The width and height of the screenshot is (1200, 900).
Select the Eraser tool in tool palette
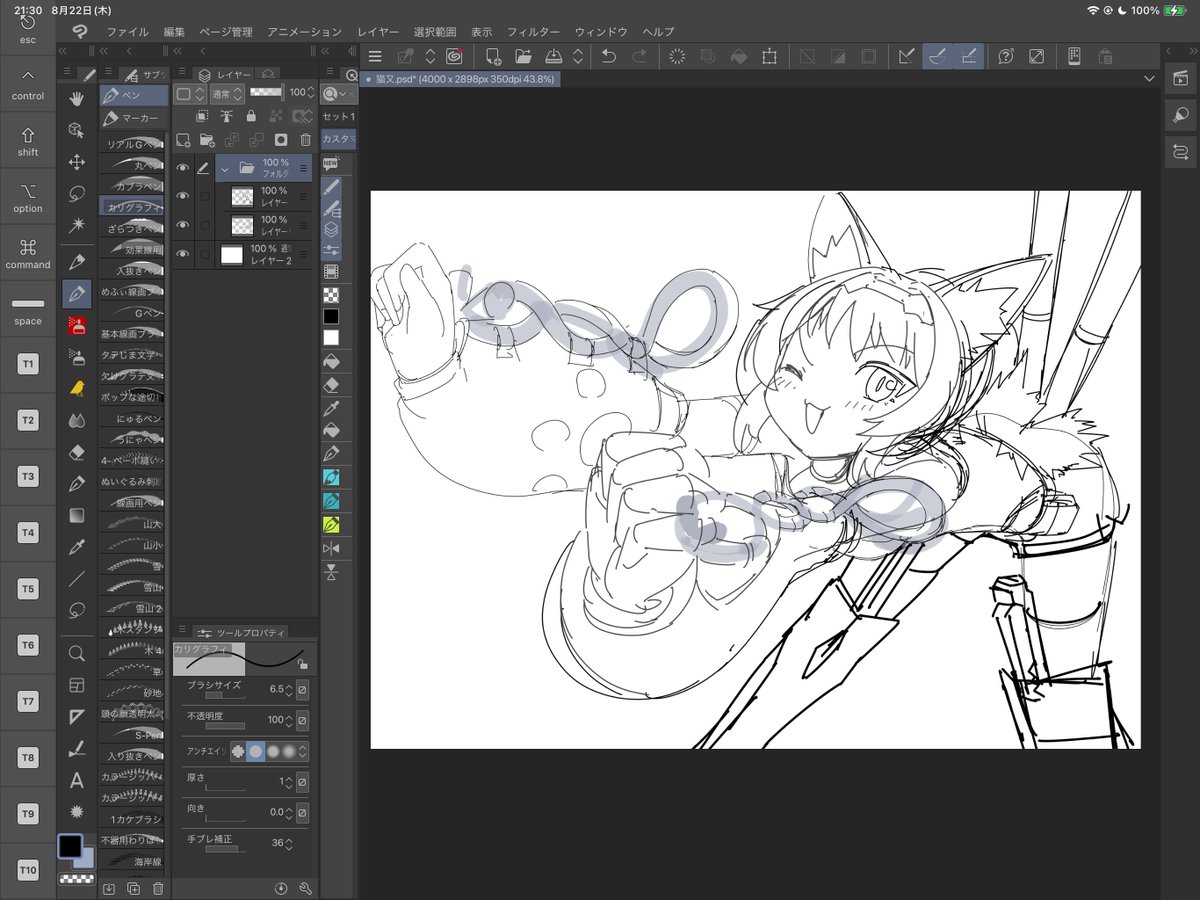(77, 452)
